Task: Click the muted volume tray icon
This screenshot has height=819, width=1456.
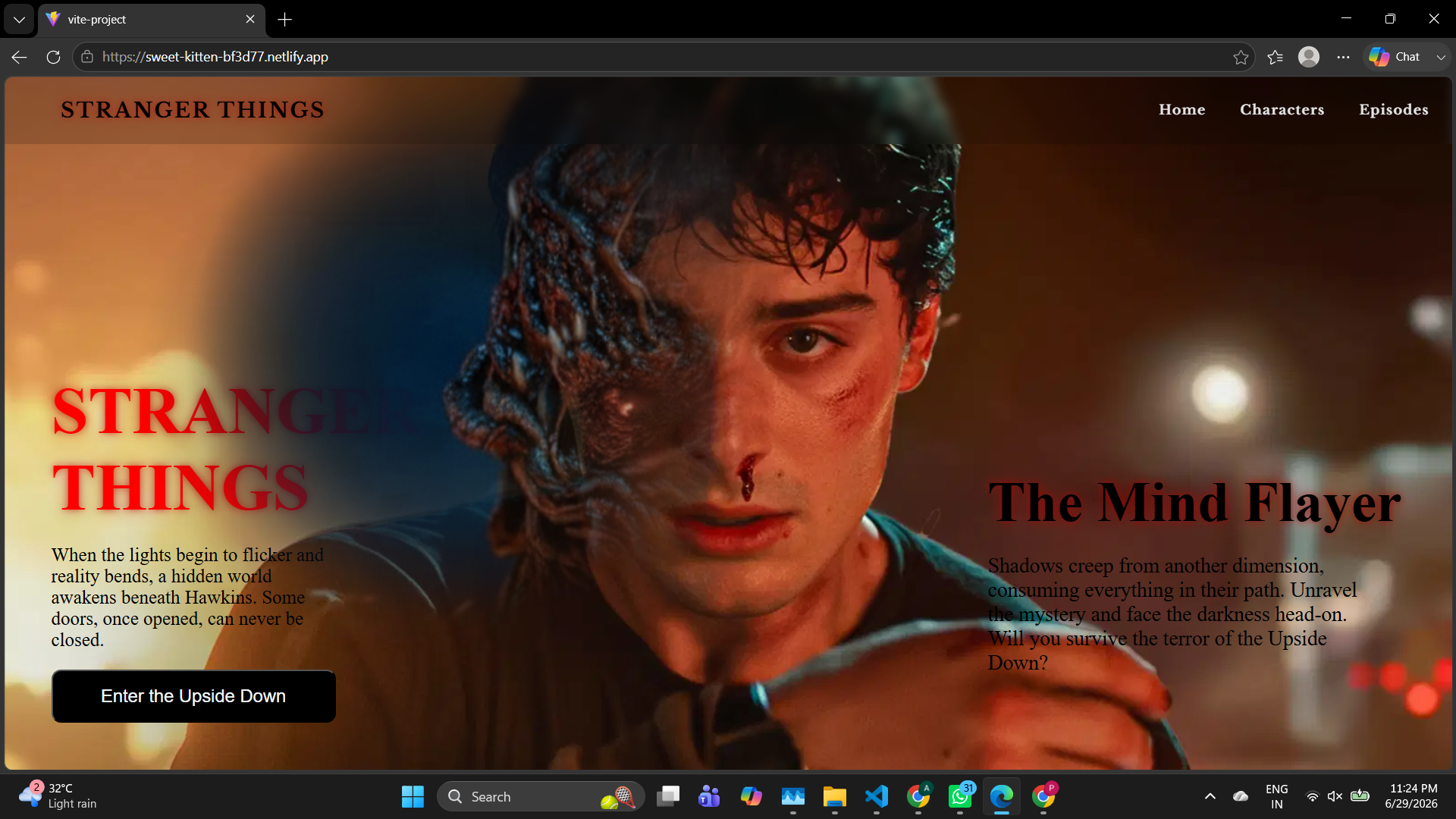Action: (x=1335, y=796)
